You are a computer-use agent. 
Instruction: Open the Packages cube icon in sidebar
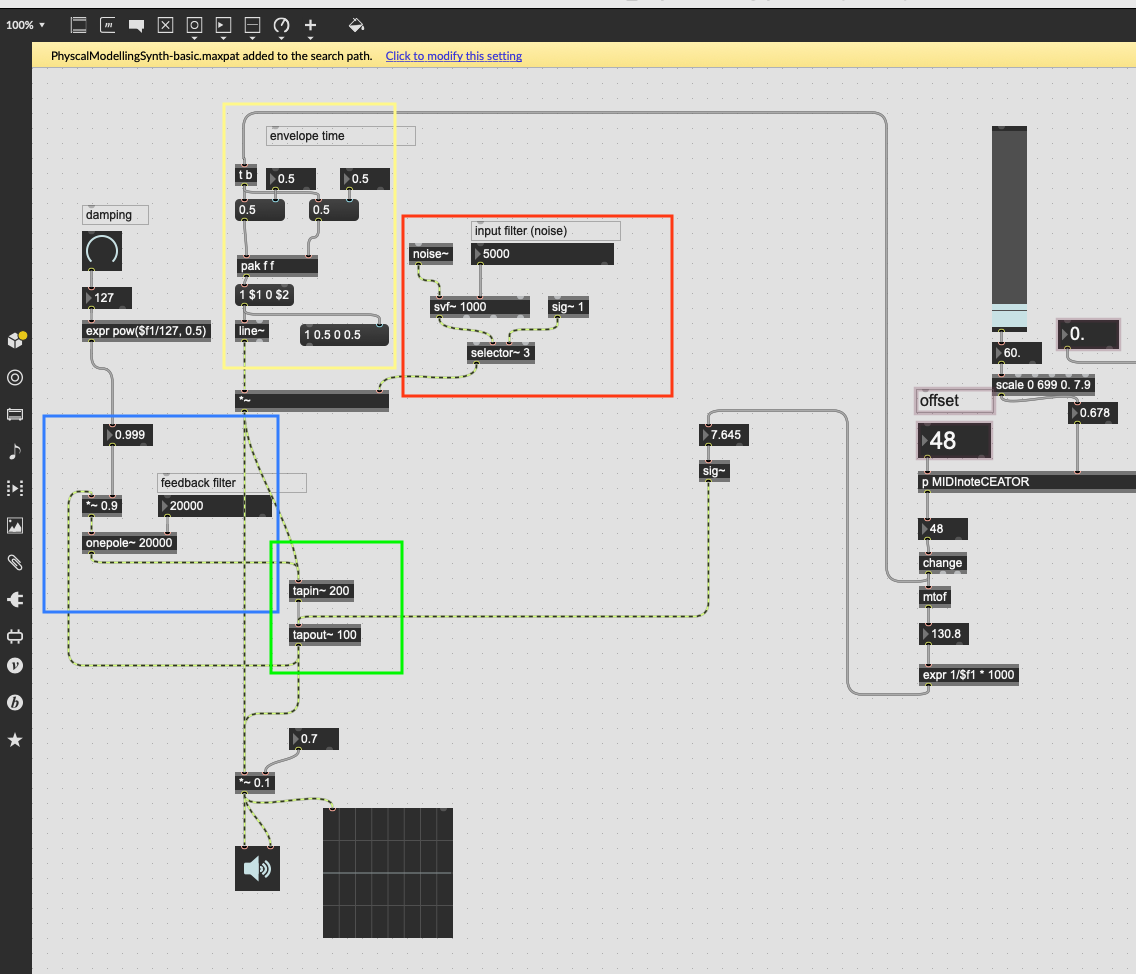15,340
